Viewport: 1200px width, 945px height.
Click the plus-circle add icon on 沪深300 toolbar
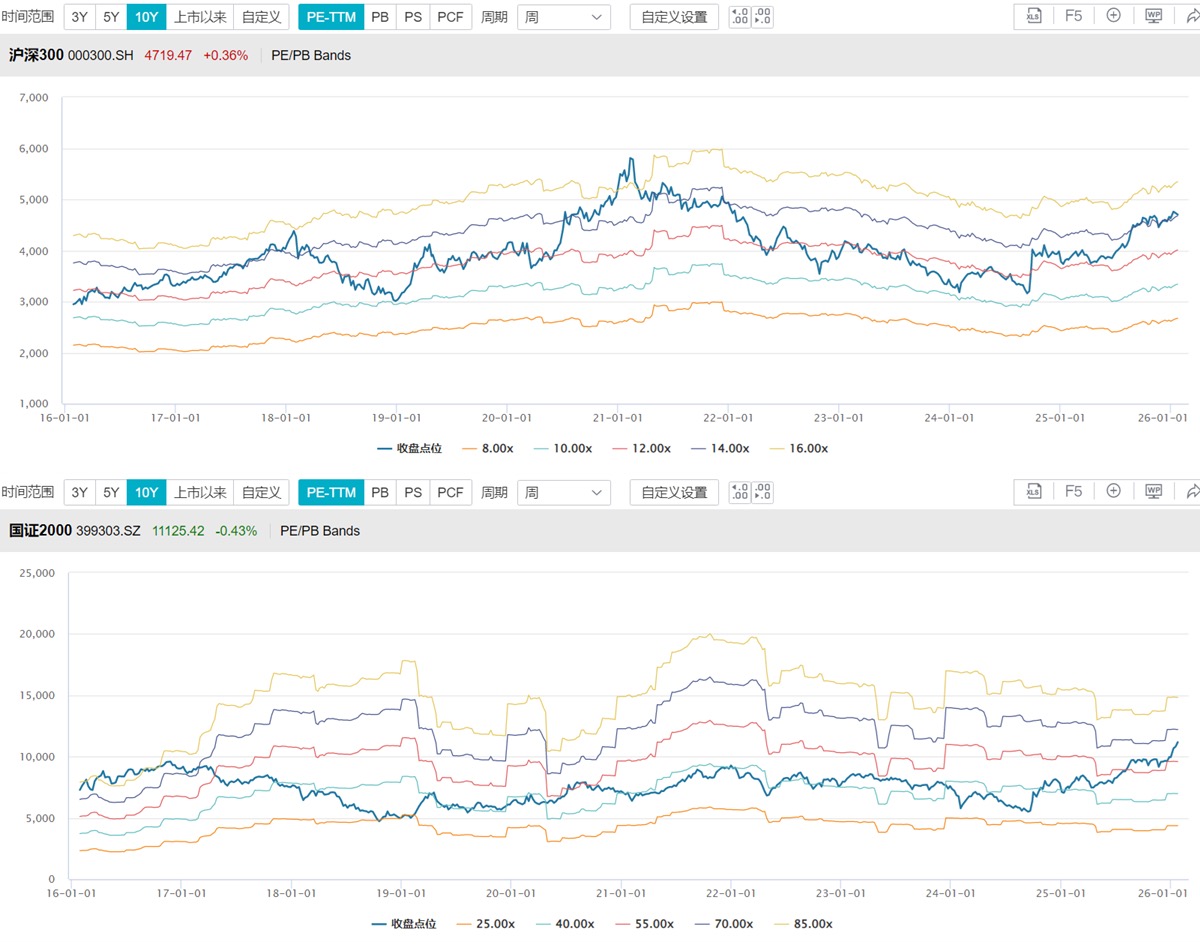tap(1113, 17)
